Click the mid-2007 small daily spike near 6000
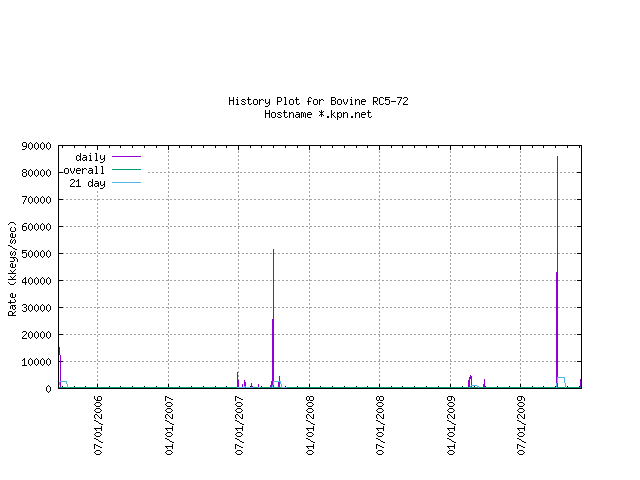Screen dimensions: 640x480 coord(238,380)
